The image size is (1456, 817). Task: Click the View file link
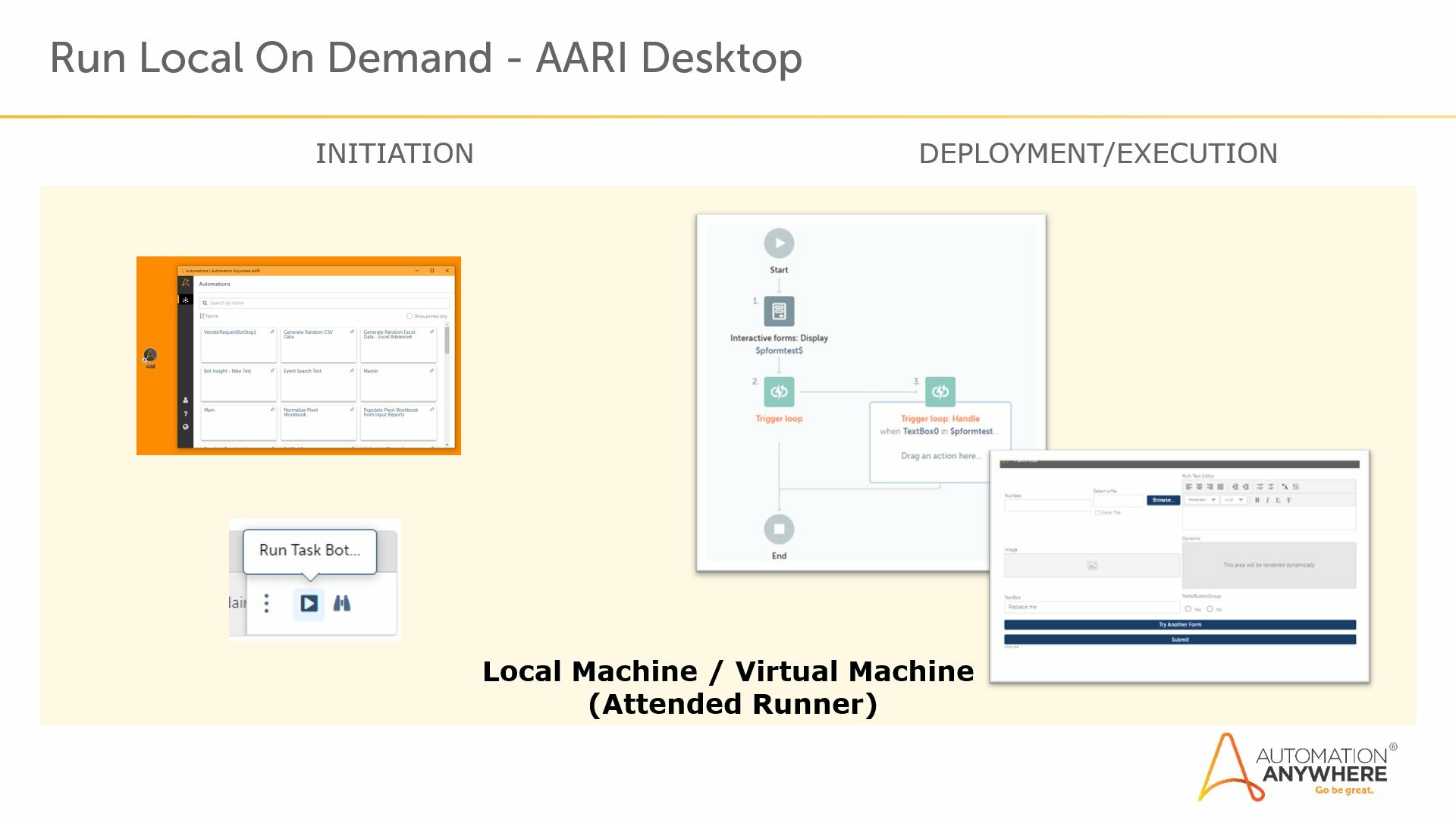[x=1108, y=514]
